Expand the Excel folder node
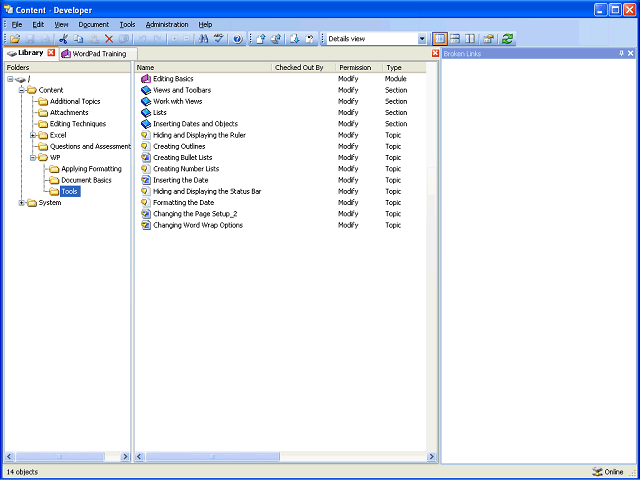The width and height of the screenshot is (640, 480). pos(33,135)
